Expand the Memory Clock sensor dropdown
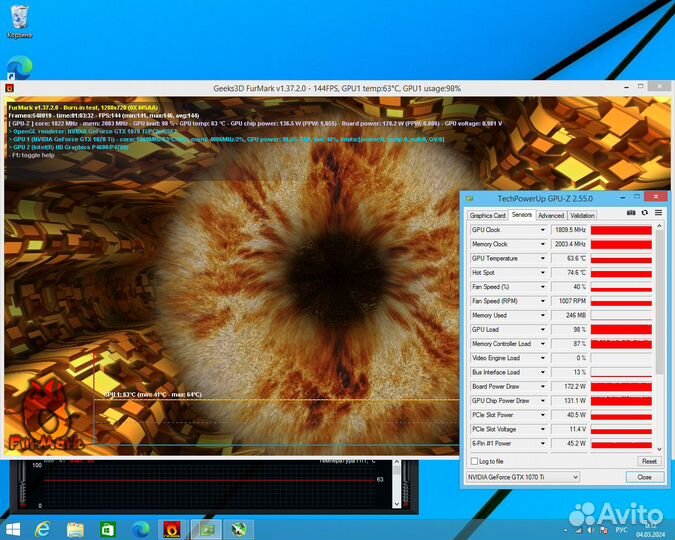The height and width of the screenshot is (540, 675). tap(542, 244)
